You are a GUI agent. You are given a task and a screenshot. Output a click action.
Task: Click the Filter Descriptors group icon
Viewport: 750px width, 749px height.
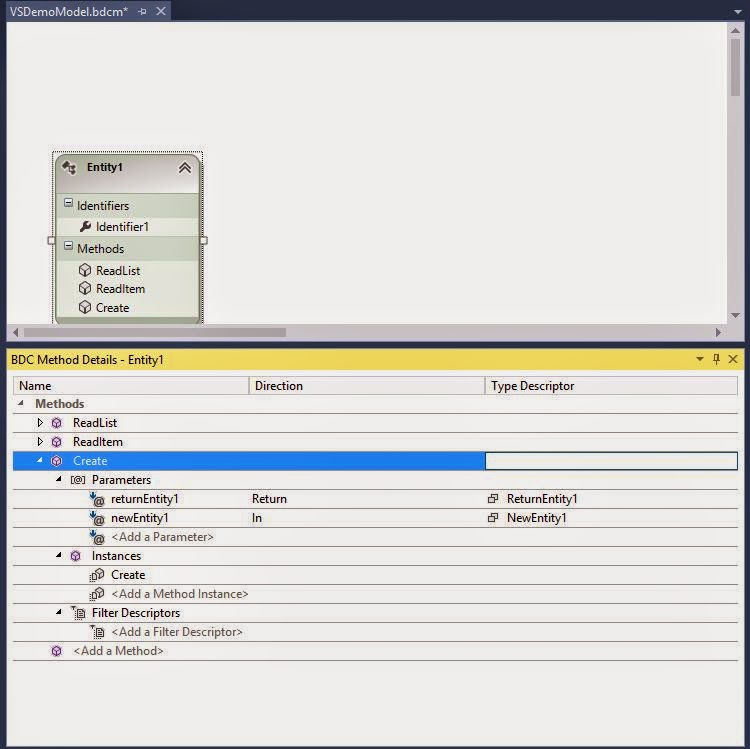[78, 613]
